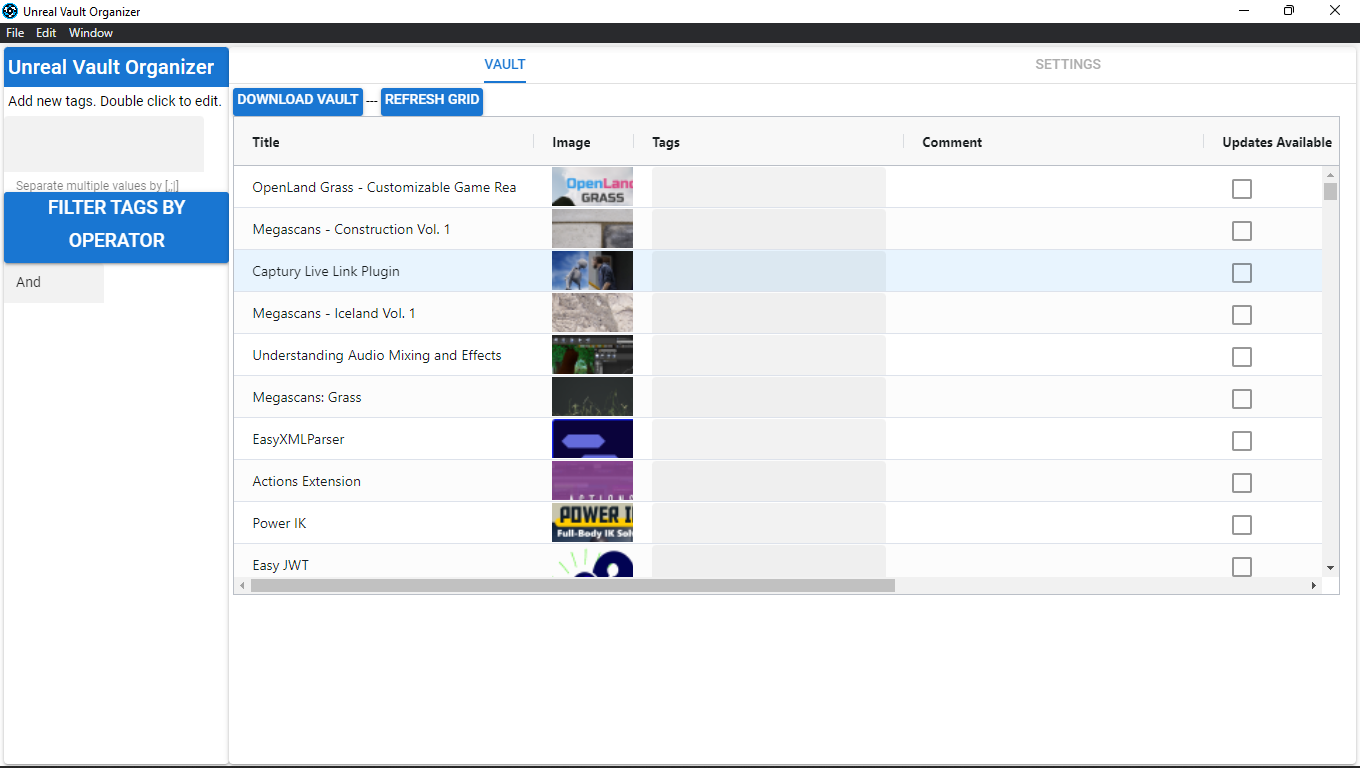Image resolution: width=1360 pixels, height=768 pixels.
Task: Click the Actions Extension thumbnail
Action: (x=592, y=481)
